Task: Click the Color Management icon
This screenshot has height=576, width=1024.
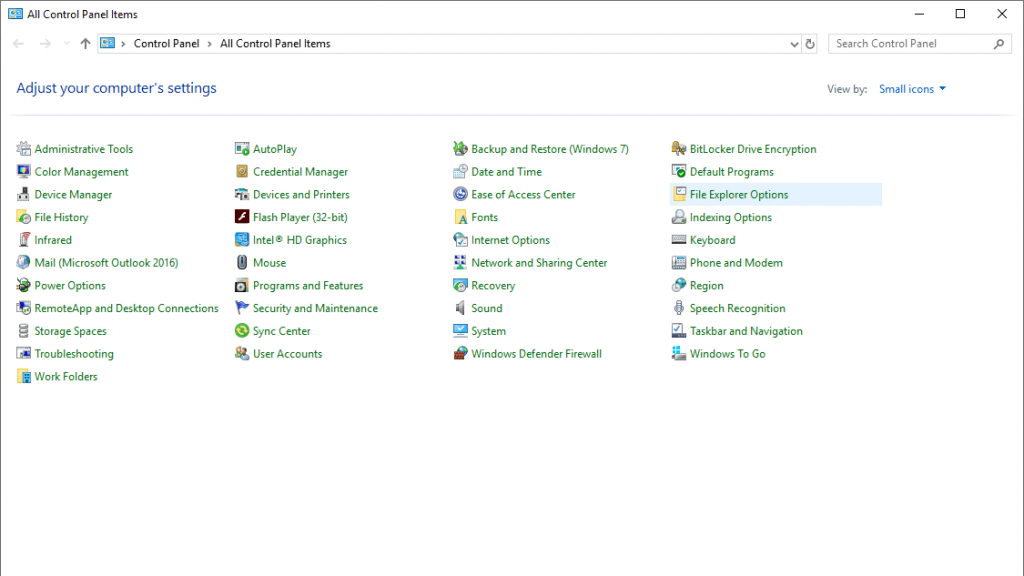Action: click(x=24, y=172)
